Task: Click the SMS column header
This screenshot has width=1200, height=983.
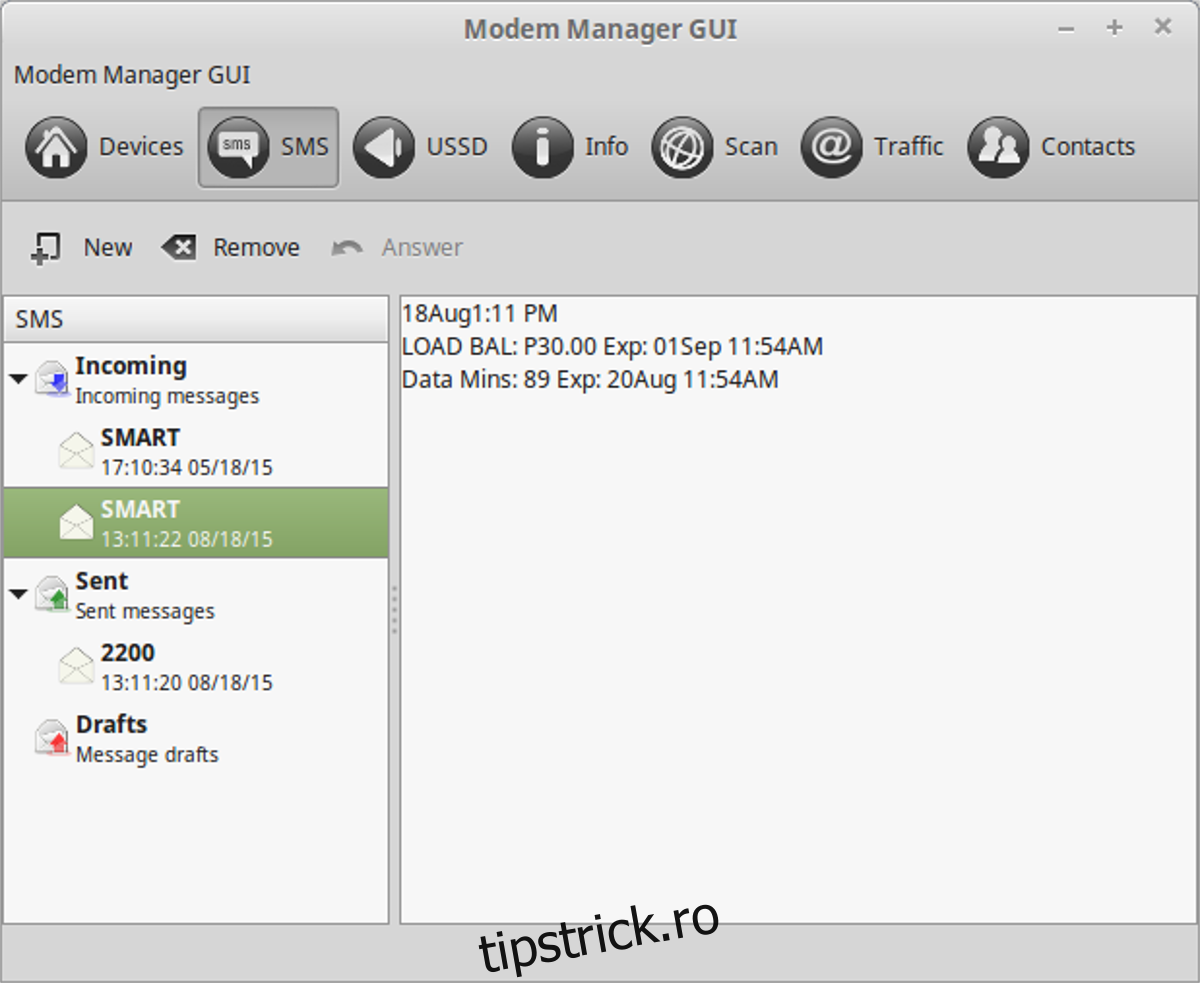Action: pyautogui.click(x=196, y=319)
